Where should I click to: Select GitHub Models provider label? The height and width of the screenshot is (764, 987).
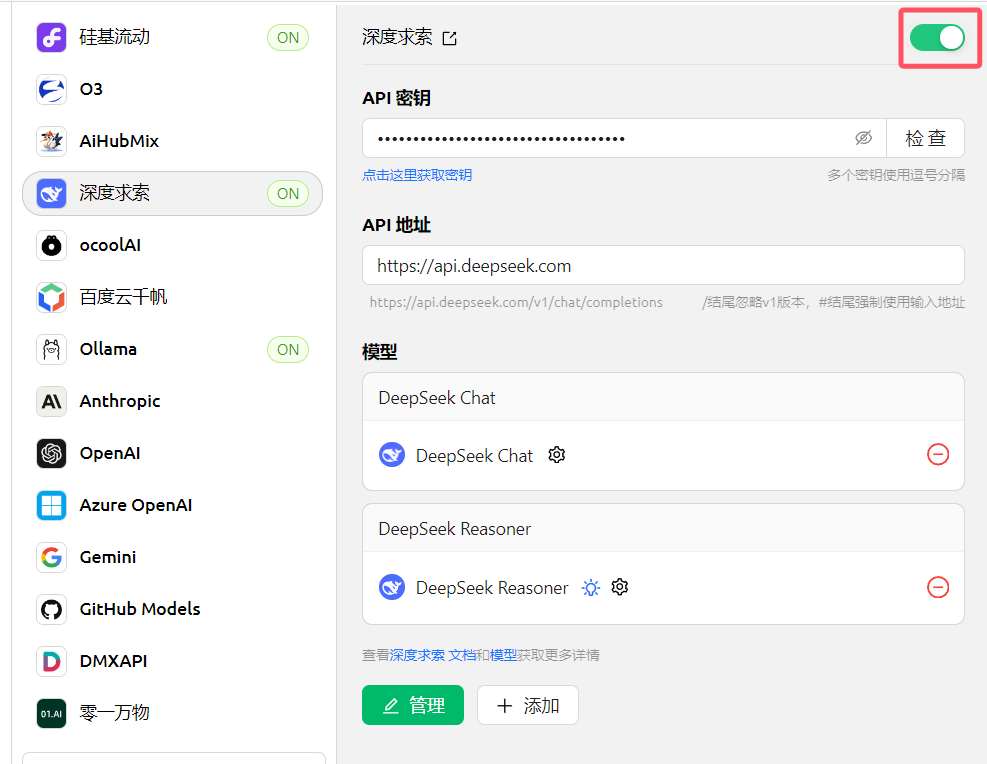click(x=140, y=609)
